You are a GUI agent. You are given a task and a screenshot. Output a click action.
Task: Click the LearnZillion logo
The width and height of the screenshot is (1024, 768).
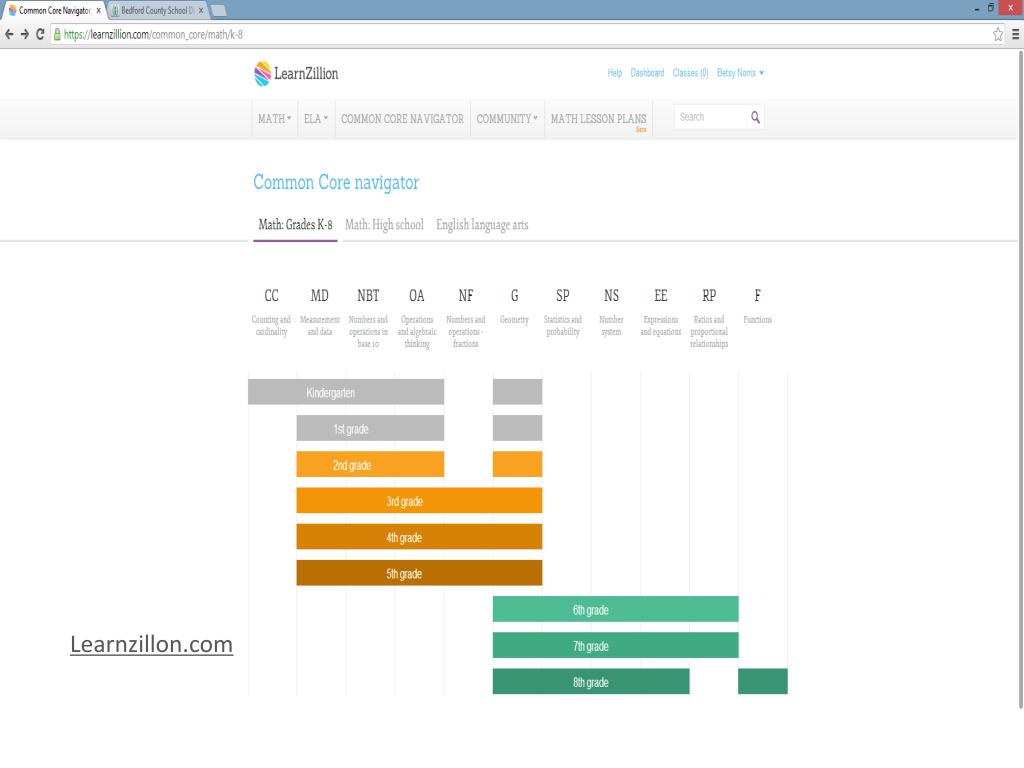pos(296,73)
